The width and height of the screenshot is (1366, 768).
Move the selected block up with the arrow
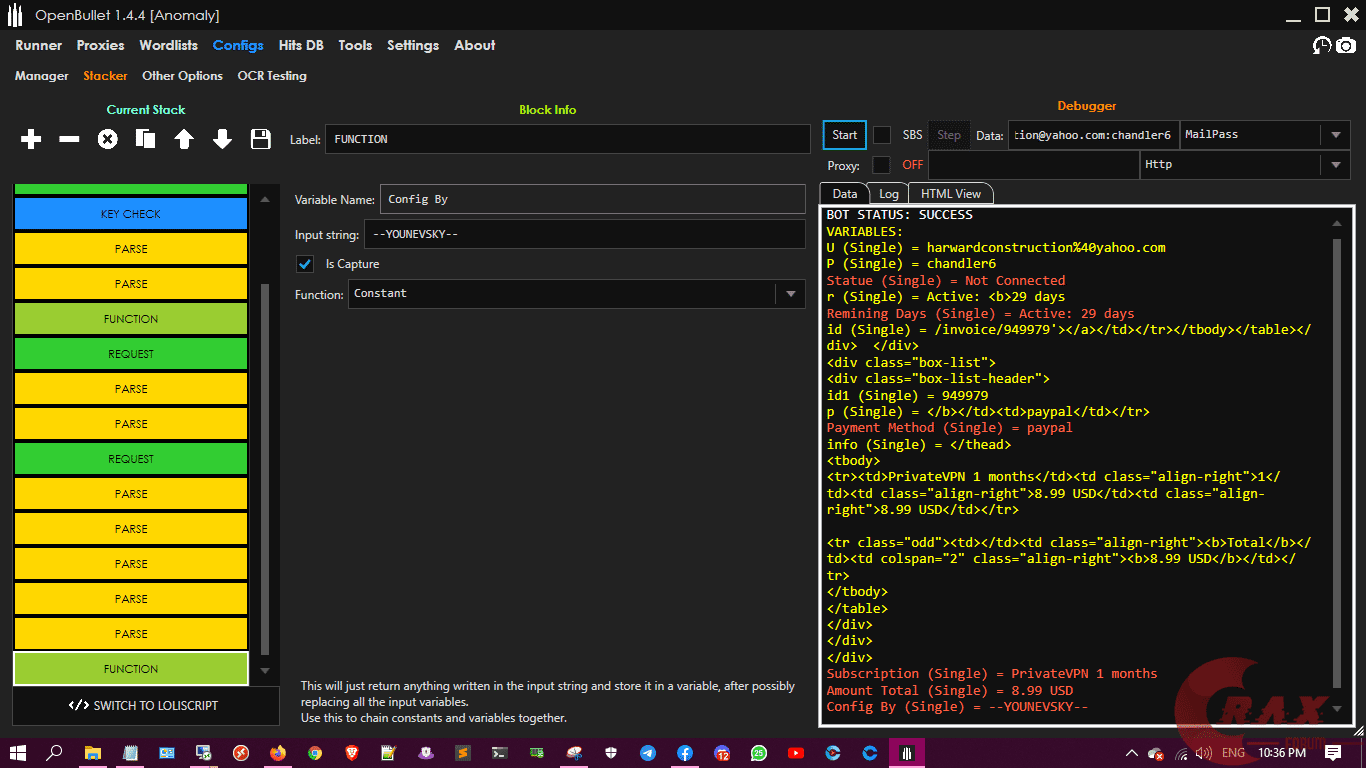184,140
